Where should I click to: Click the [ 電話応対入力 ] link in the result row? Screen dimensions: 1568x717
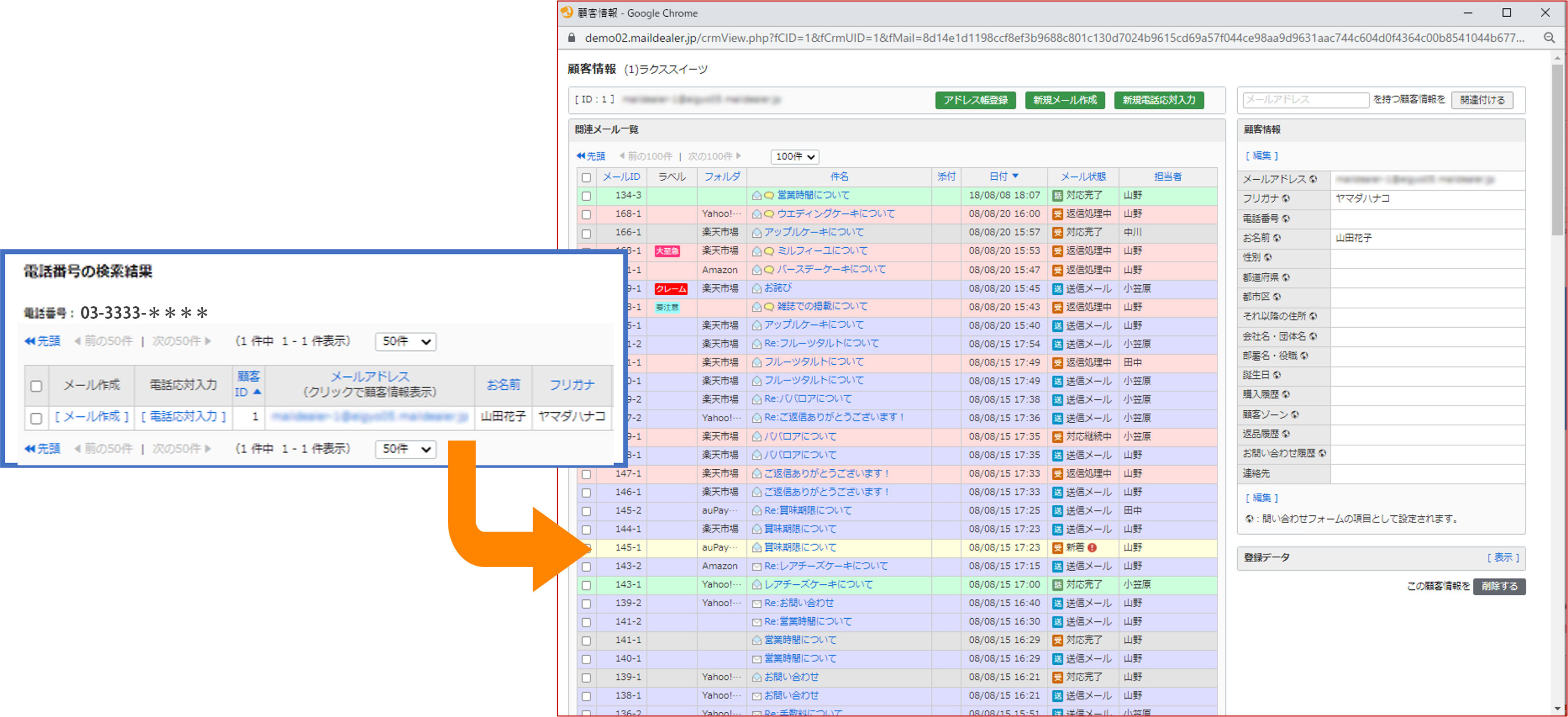[183, 417]
